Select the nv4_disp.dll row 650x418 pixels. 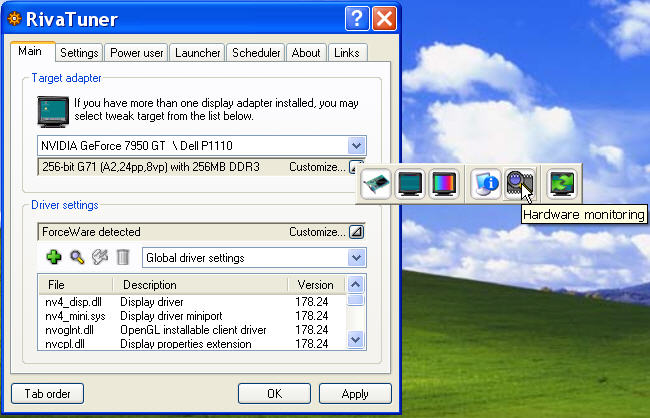[192, 302]
